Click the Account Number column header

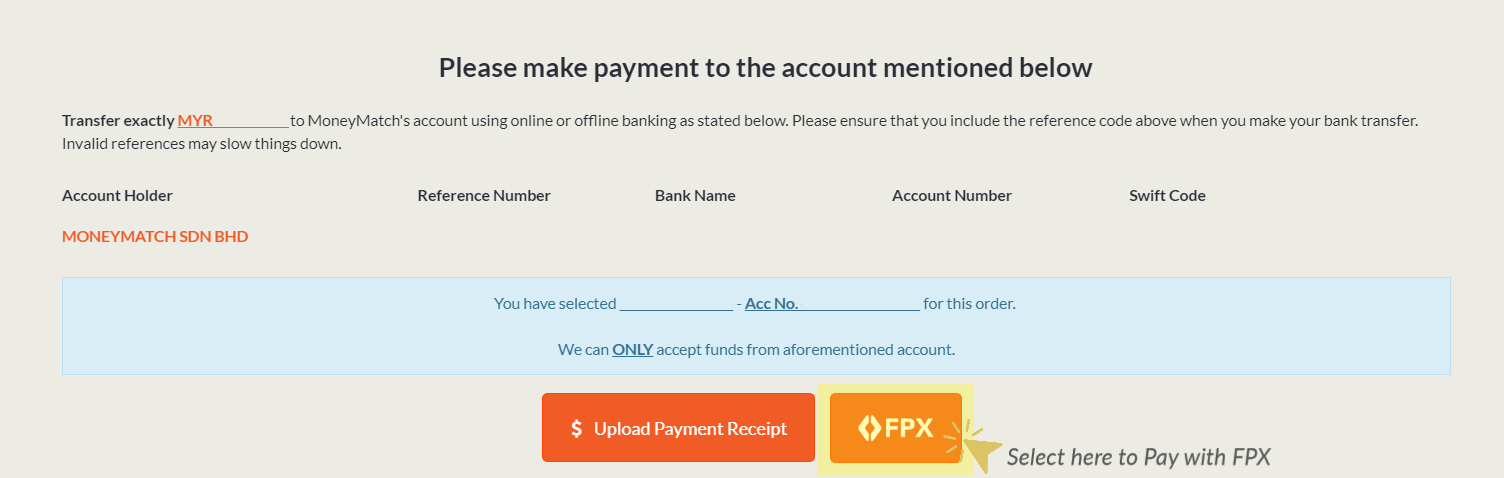click(x=952, y=196)
